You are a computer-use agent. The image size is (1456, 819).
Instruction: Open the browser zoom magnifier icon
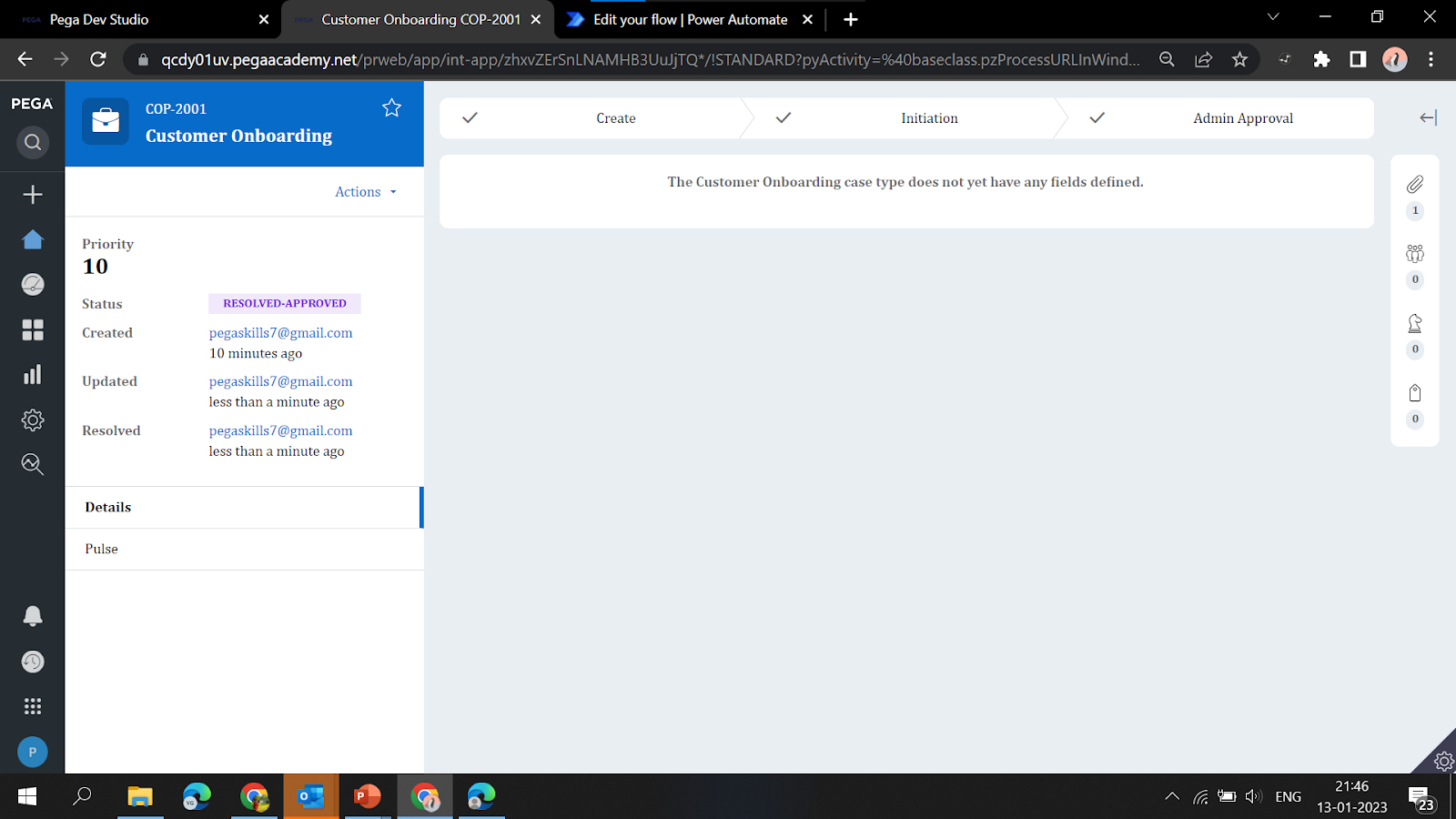[x=1167, y=59]
